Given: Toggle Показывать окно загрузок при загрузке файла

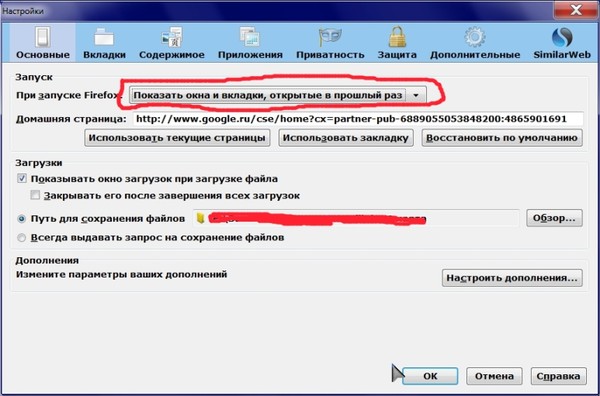Looking at the screenshot, I should [22, 179].
